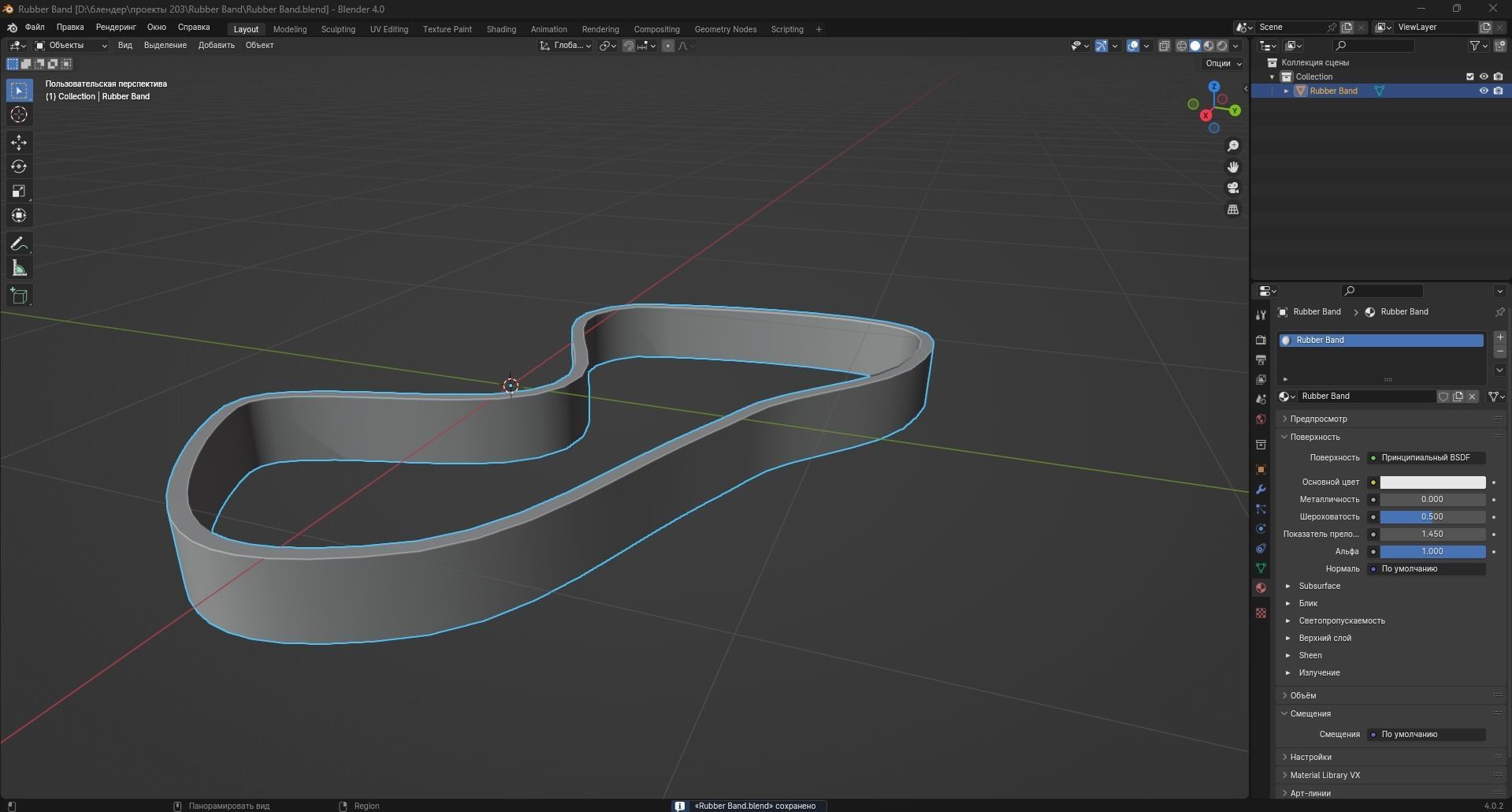
Task: Open the object interaction mode dropdown
Action: point(71,46)
